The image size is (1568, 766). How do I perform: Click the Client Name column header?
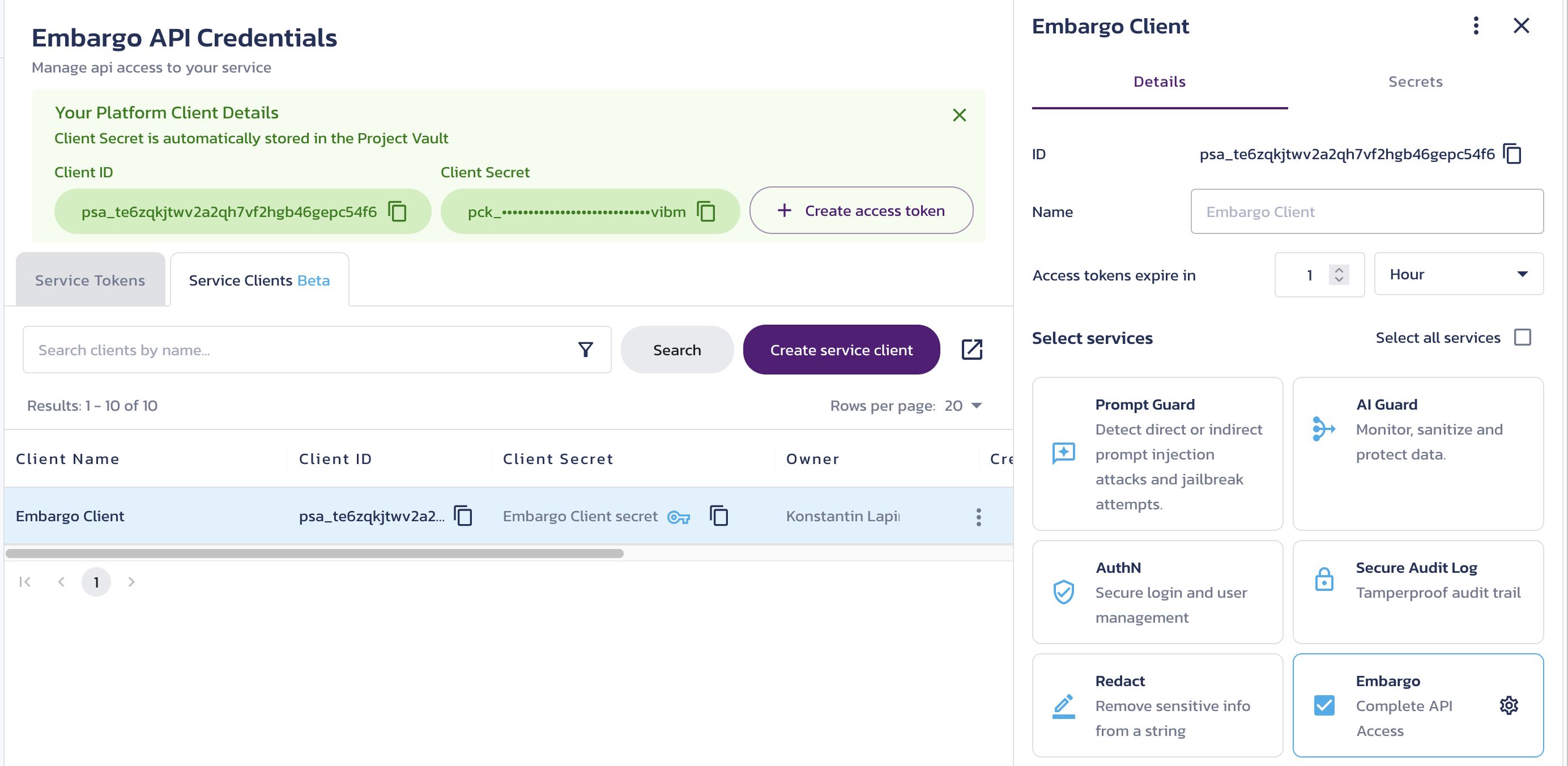click(67, 458)
